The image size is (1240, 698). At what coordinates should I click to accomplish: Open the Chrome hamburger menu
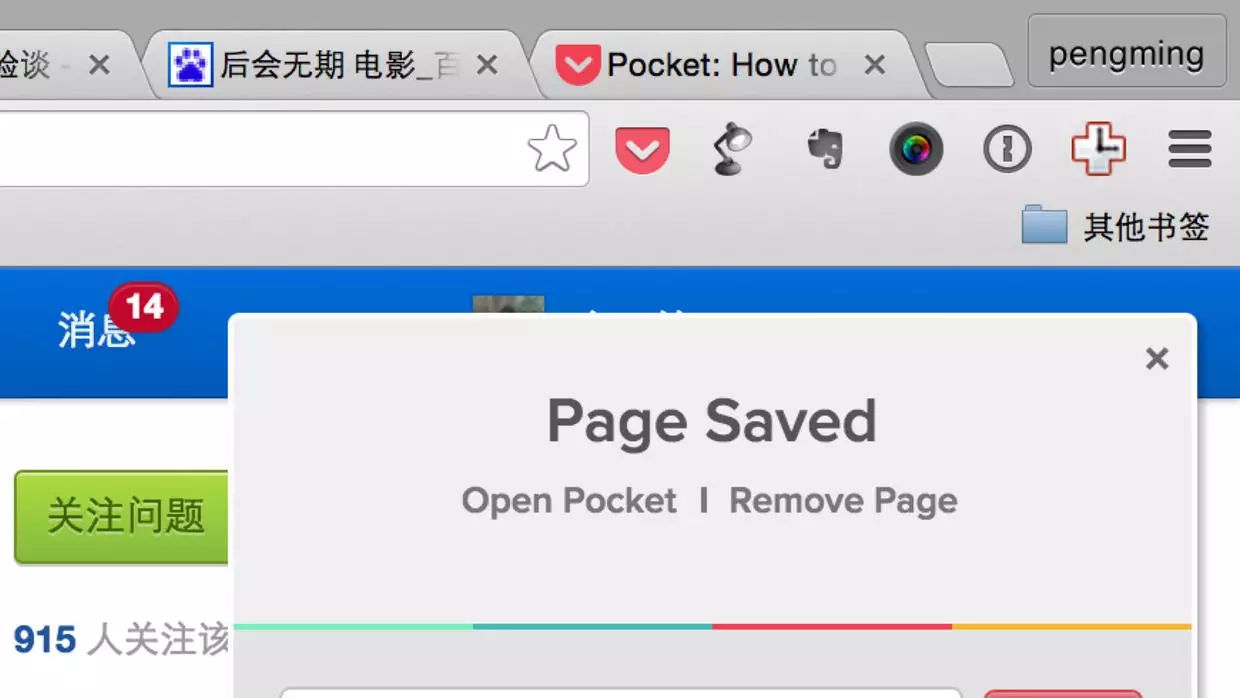tap(1190, 150)
